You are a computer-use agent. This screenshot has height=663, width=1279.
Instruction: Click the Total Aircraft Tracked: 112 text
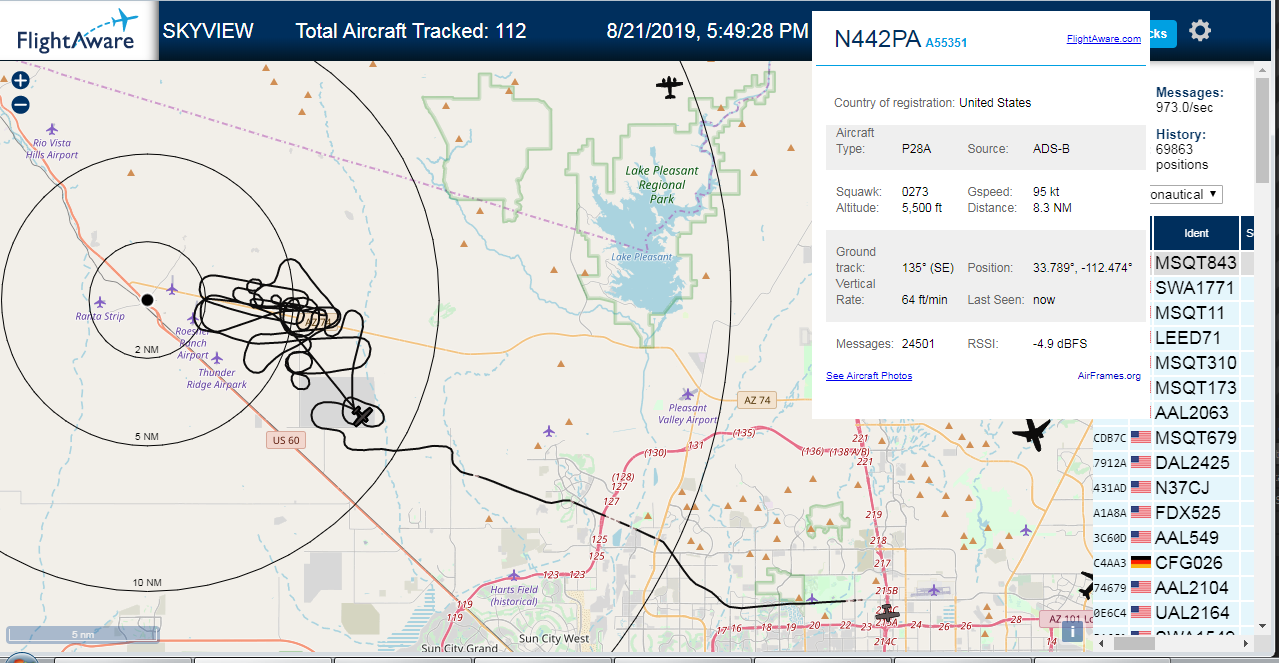click(x=411, y=31)
